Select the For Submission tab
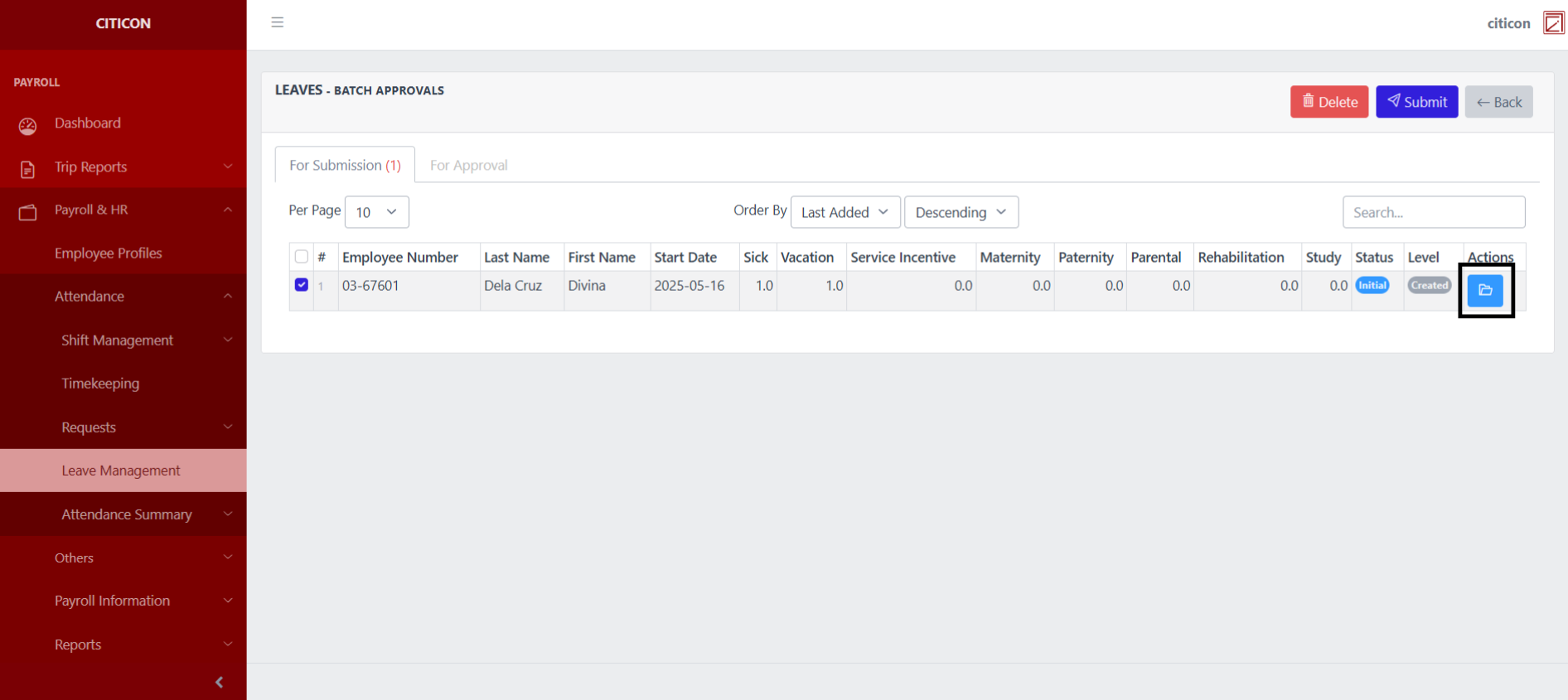Viewport: 1568px width, 700px height. [345, 165]
